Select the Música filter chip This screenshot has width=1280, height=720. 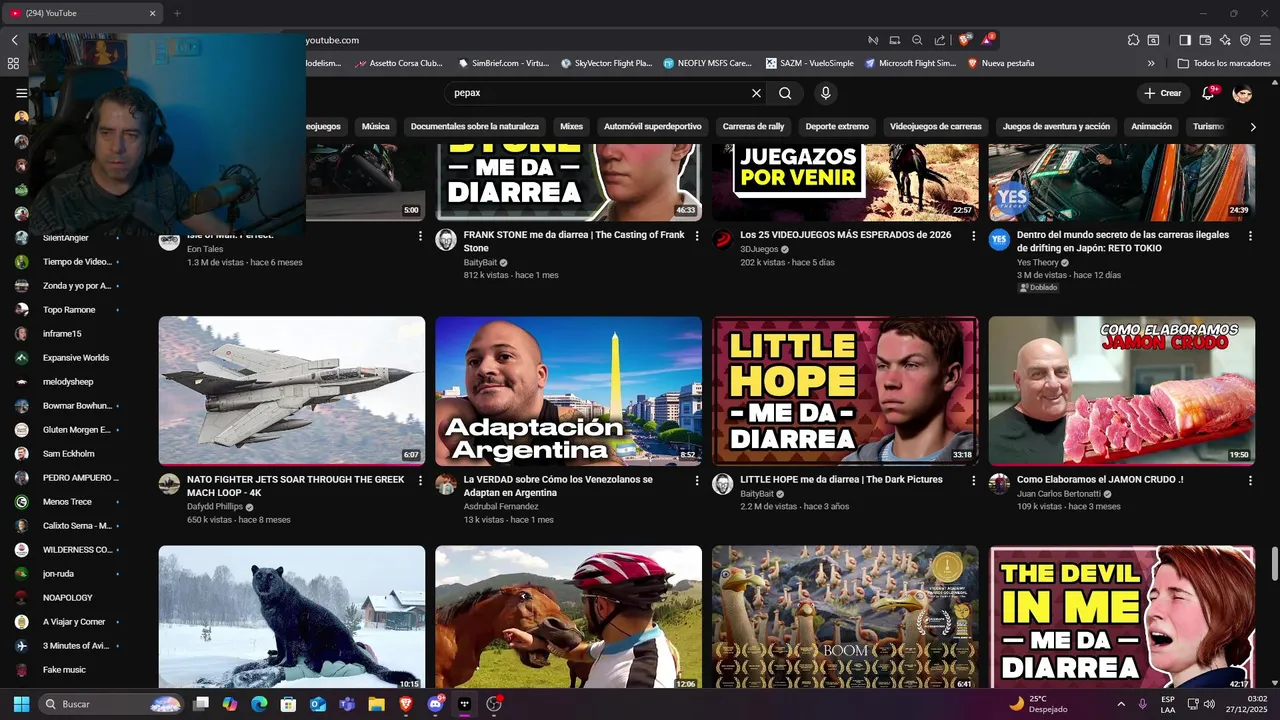[375, 127]
